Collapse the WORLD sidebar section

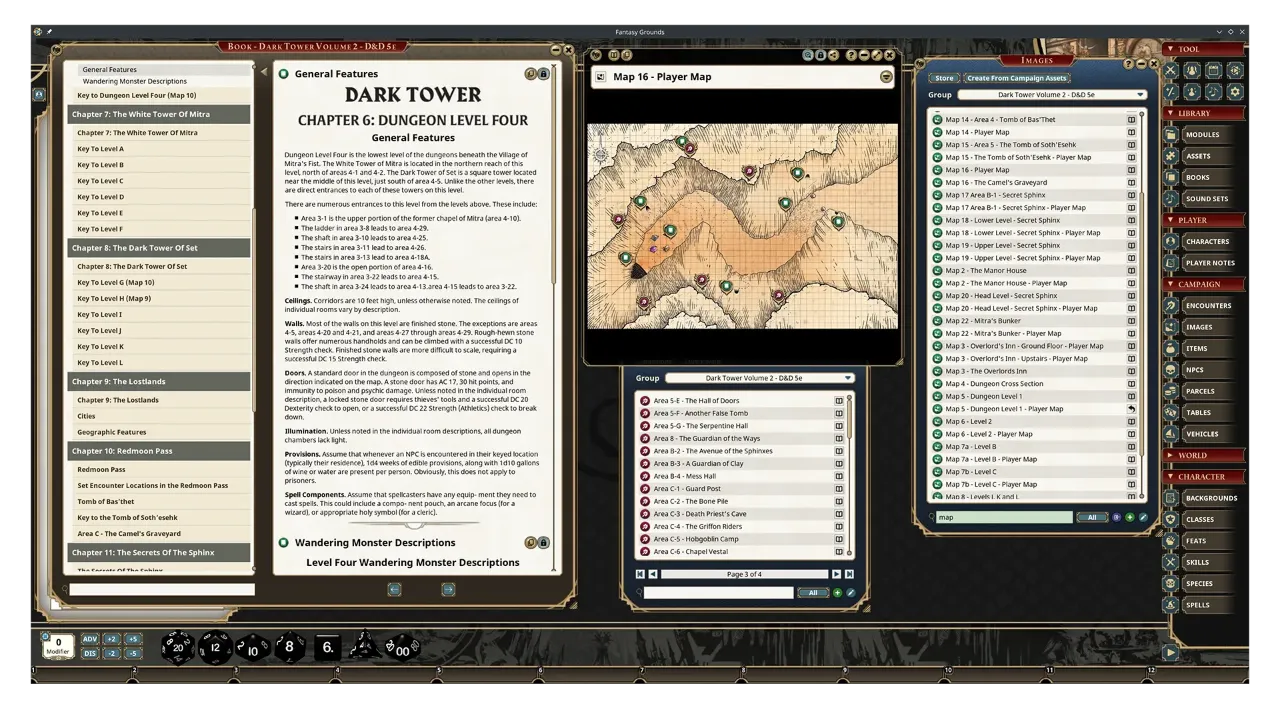pos(1204,455)
